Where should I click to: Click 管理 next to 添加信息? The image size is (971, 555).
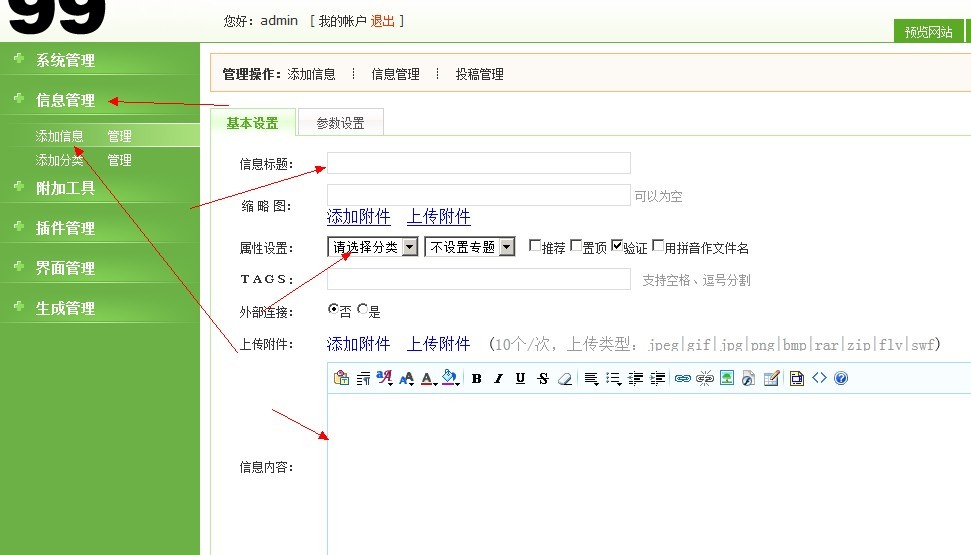coord(120,136)
